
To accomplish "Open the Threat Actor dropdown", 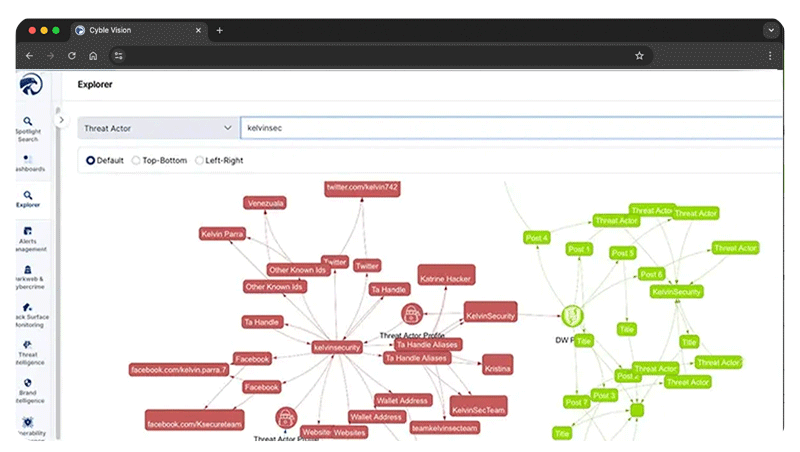I will 156,128.
